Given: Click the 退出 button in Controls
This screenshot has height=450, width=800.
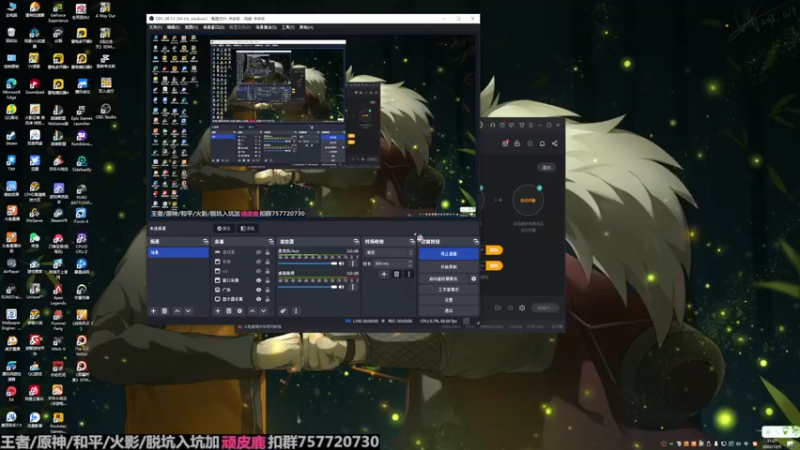Looking at the screenshot, I should [x=448, y=310].
